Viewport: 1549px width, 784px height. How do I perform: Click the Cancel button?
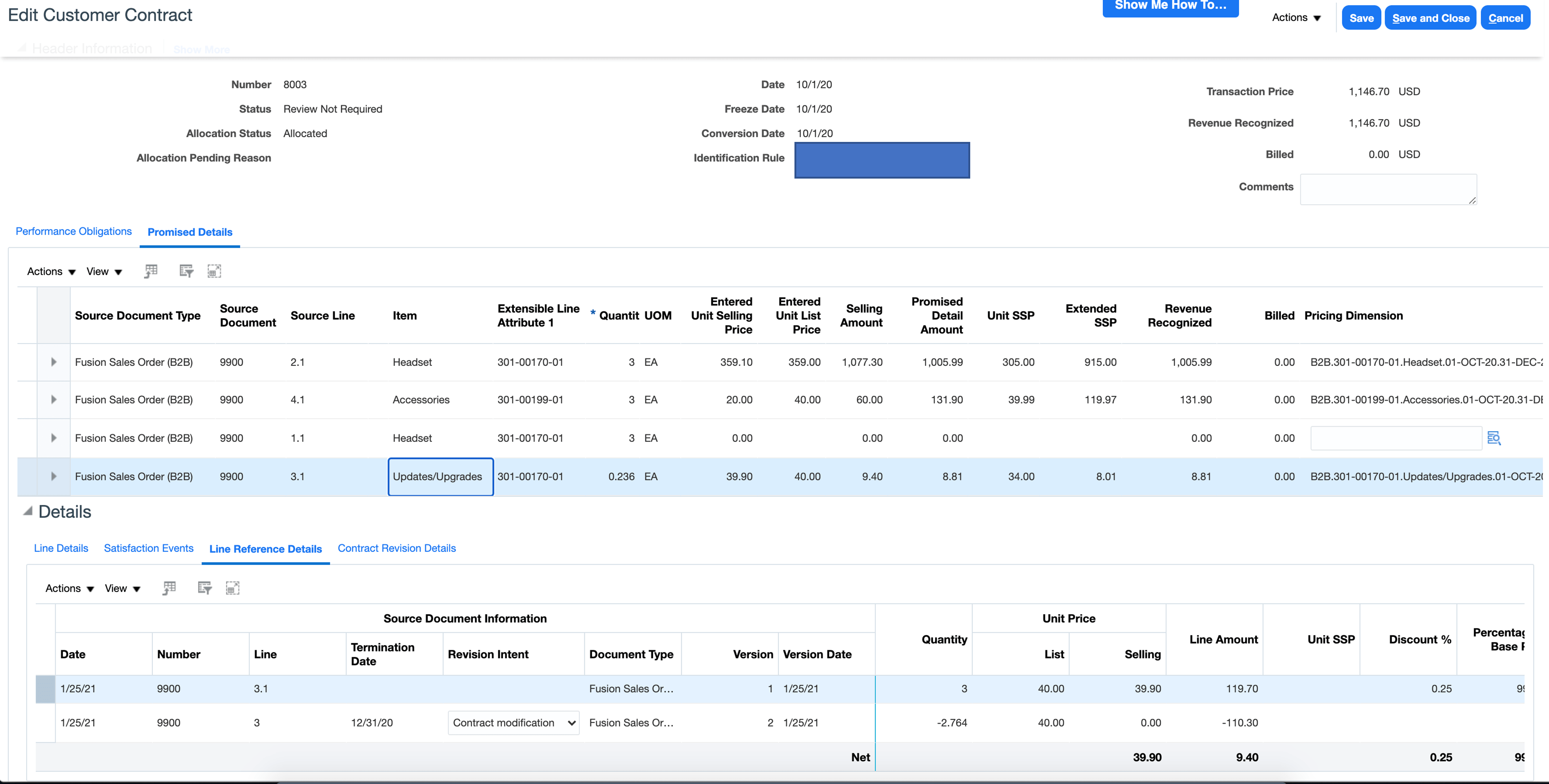[x=1505, y=18]
